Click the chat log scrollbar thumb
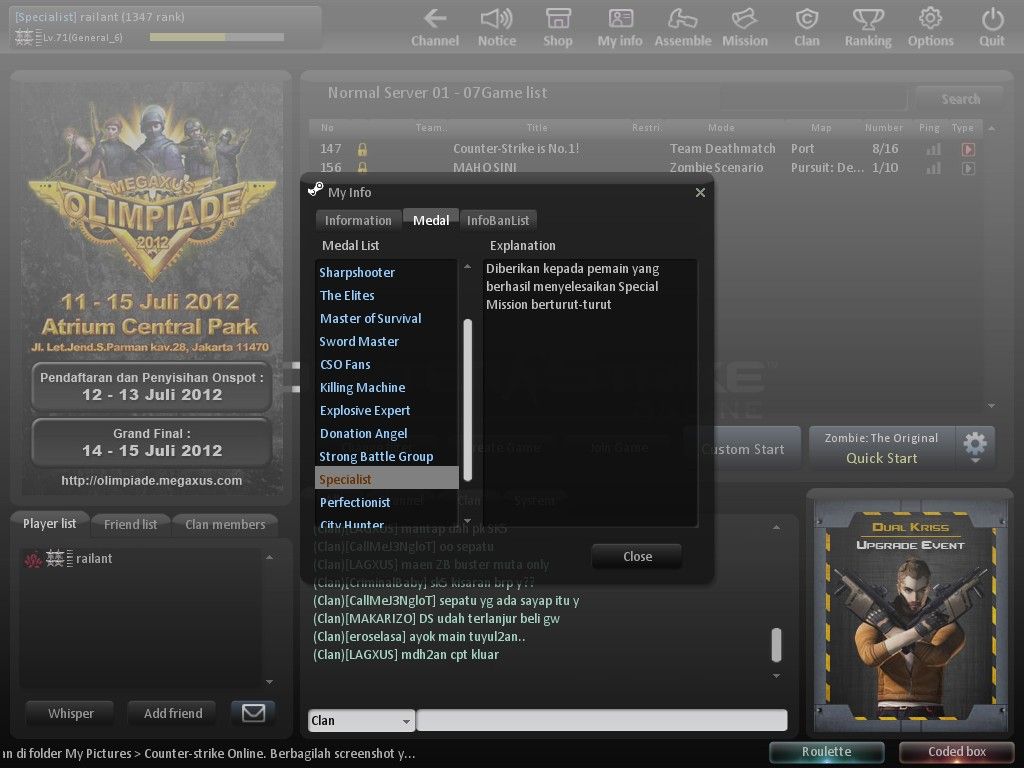 click(776, 645)
